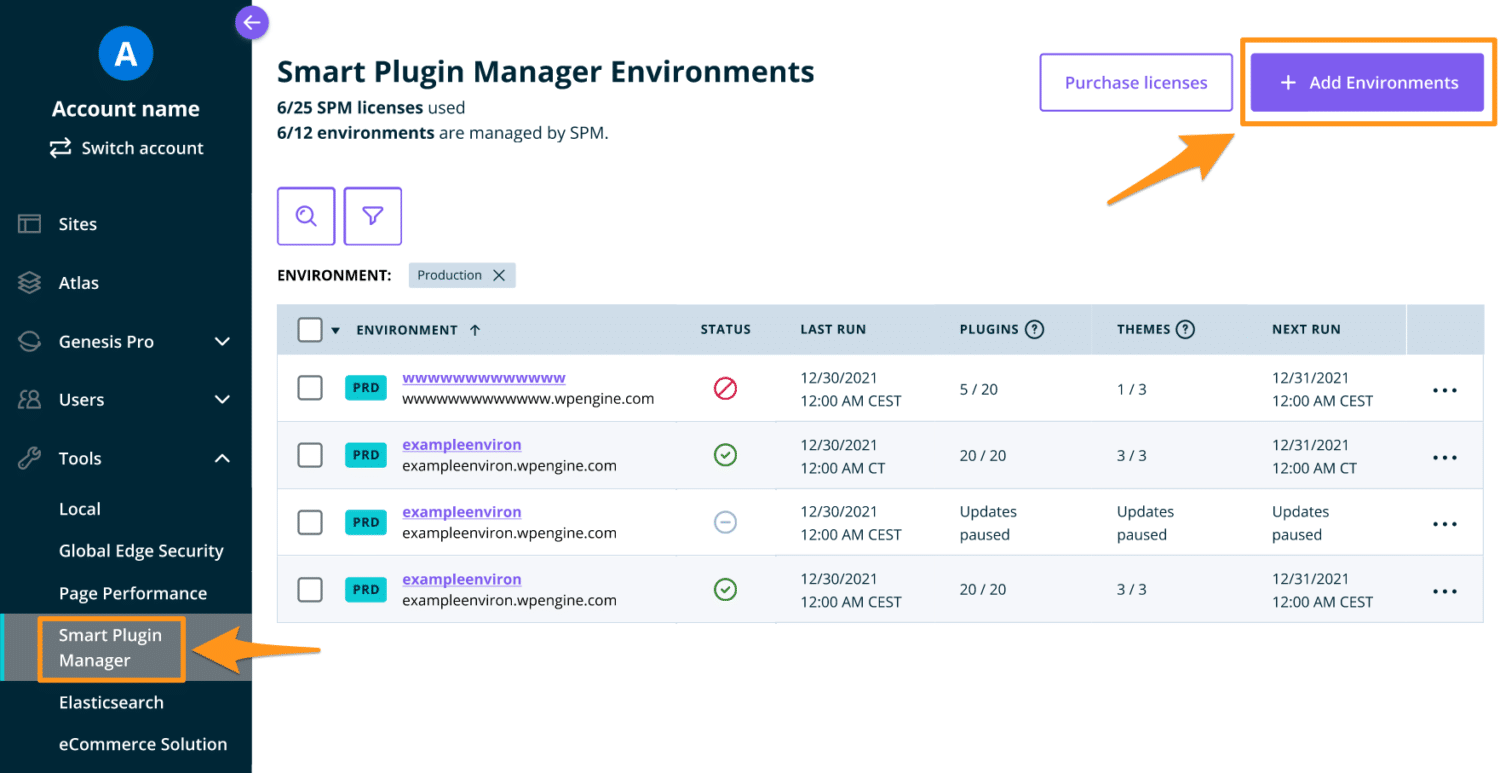Image resolution: width=1500 pixels, height=773 pixels.
Task: View the Plugins column help icon
Action: pos(1034,329)
